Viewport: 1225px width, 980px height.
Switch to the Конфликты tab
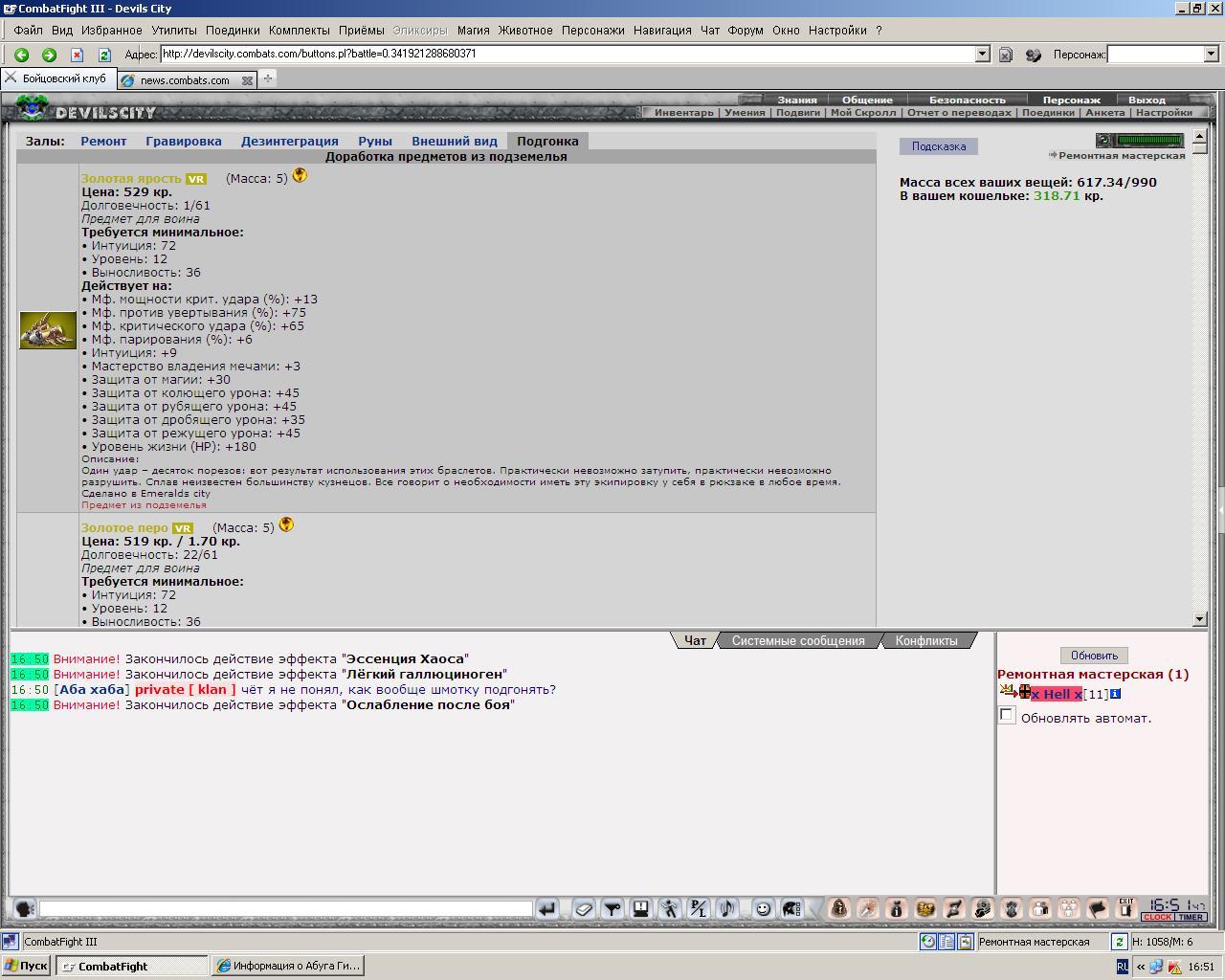pyautogui.click(x=926, y=640)
